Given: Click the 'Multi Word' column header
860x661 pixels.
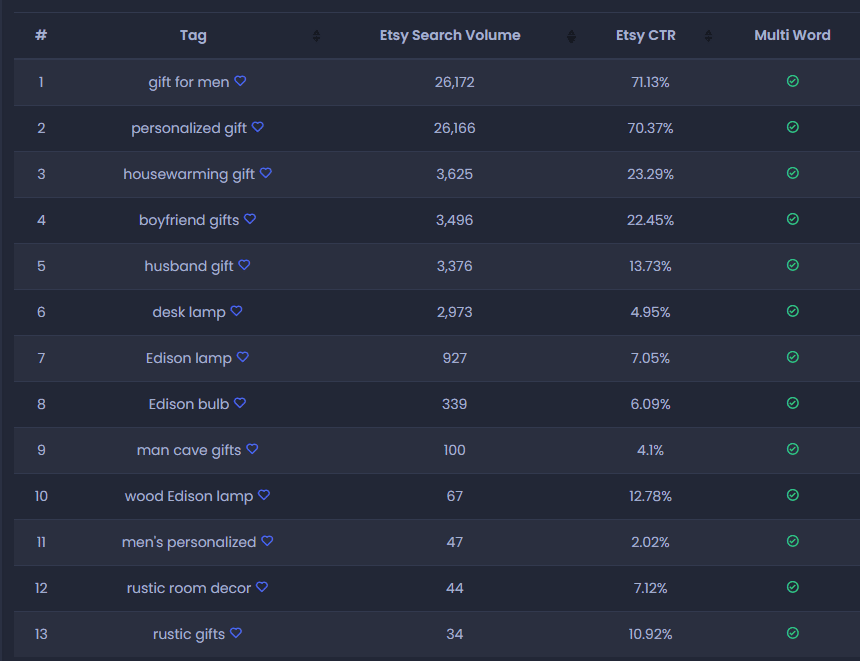Looking at the screenshot, I should [x=792, y=35].
